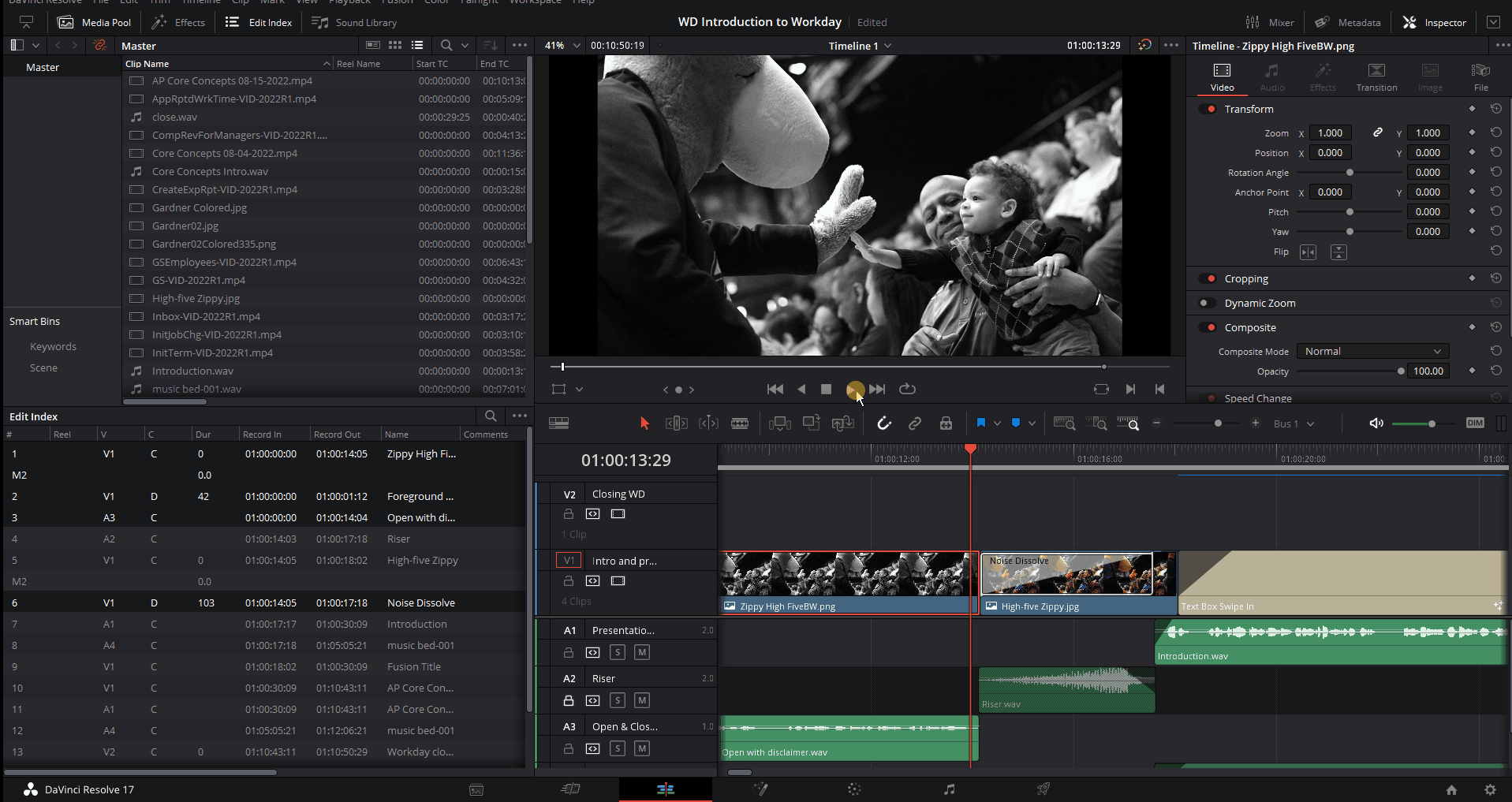This screenshot has height=802, width=1512.
Task: Click the Replace Clip icon
Action: 843,423
